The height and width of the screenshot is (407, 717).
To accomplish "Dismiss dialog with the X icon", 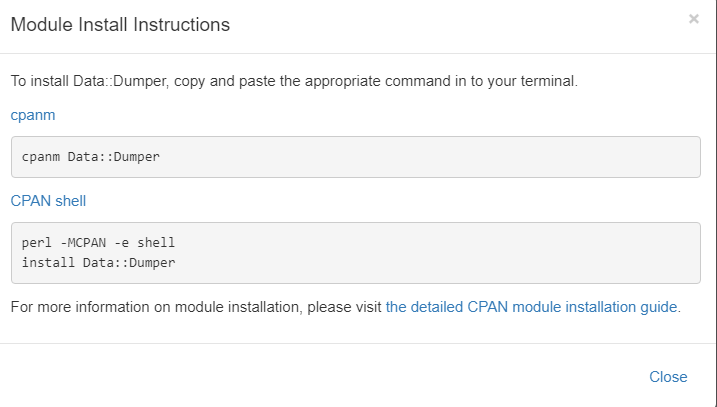I will (x=694, y=19).
